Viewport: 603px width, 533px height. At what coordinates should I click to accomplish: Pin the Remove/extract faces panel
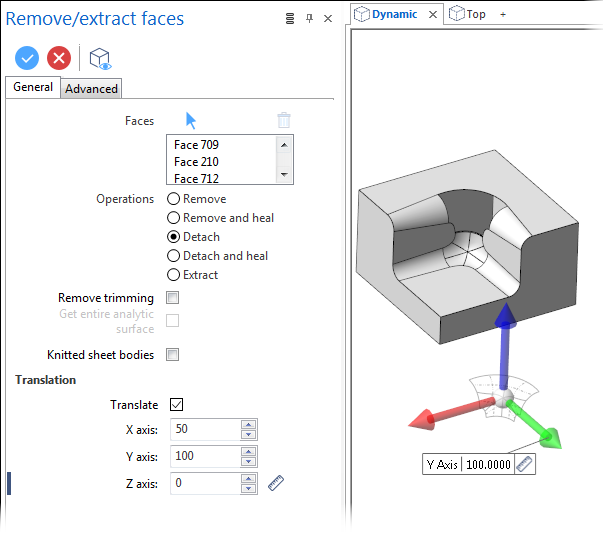310,18
